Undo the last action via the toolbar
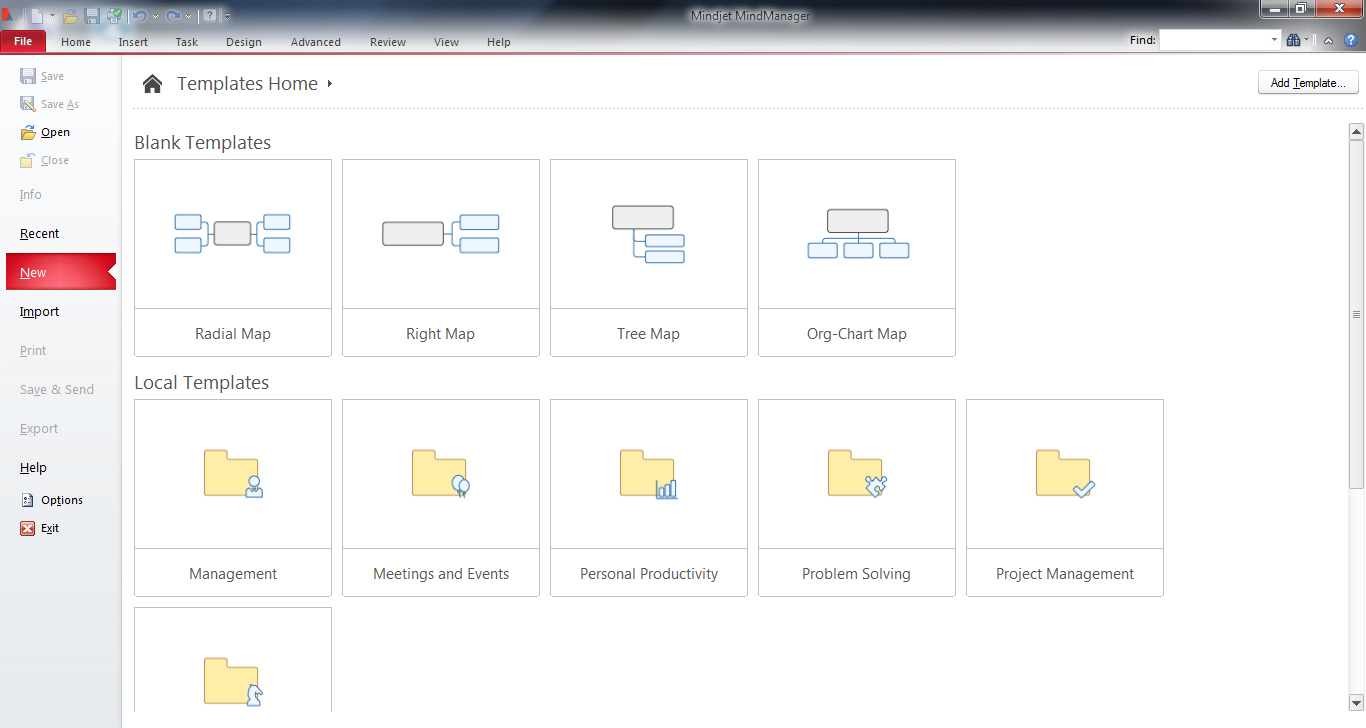This screenshot has height=728, width=1366. click(x=139, y=15)
